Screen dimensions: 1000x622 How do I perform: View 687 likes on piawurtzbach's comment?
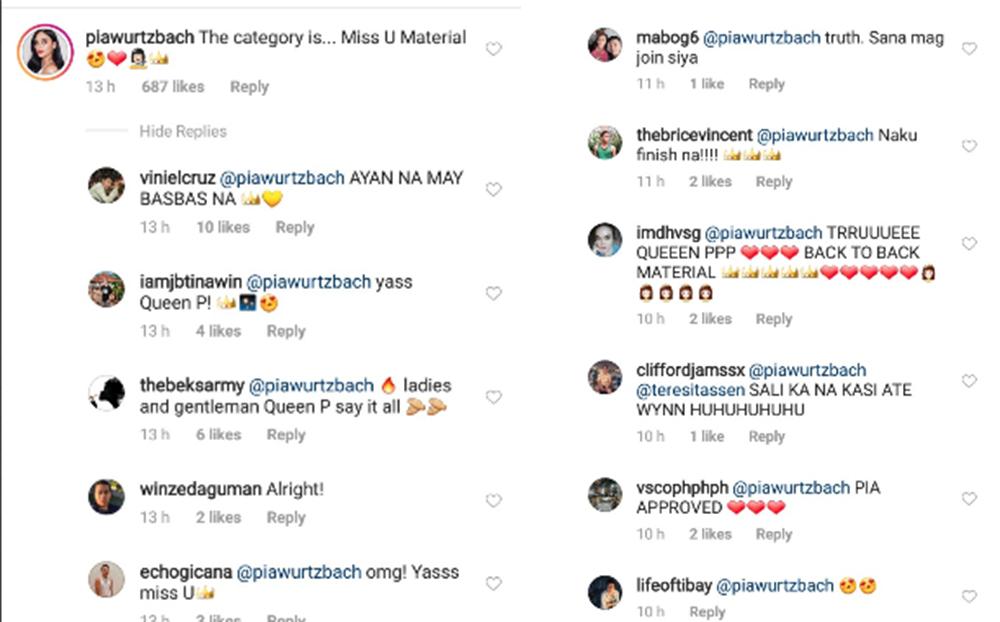click(x=173, y=87)
